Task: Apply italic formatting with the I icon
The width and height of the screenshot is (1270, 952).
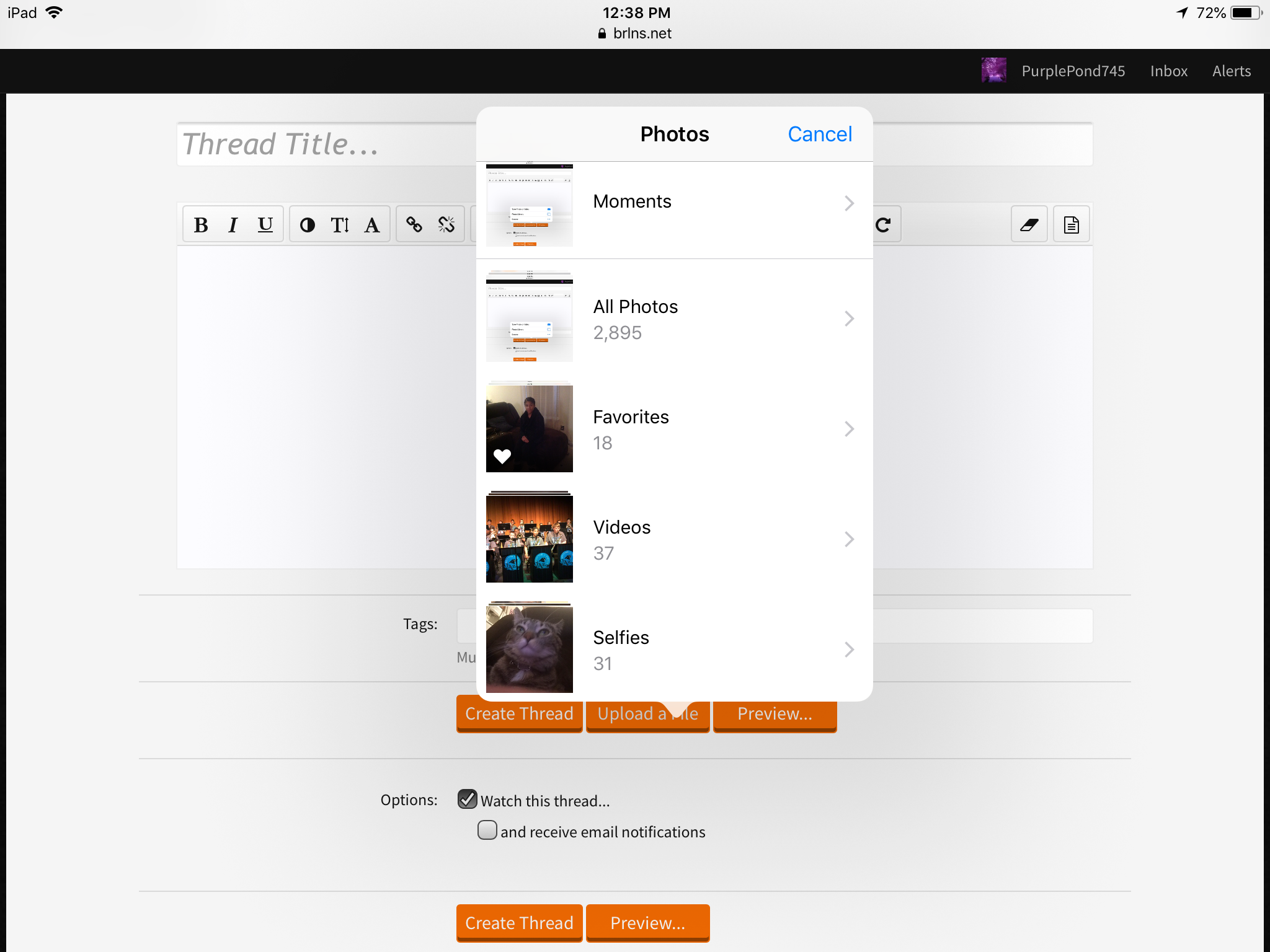Action: [233, 224]
